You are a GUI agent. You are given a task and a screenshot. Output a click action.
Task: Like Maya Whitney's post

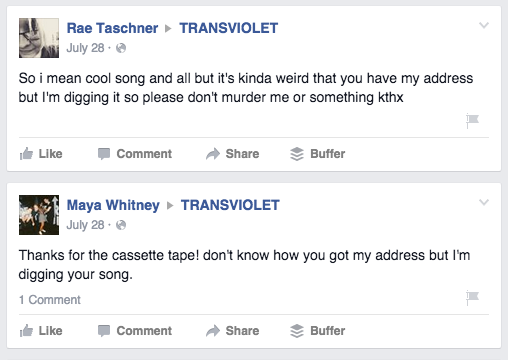(41, 331)
